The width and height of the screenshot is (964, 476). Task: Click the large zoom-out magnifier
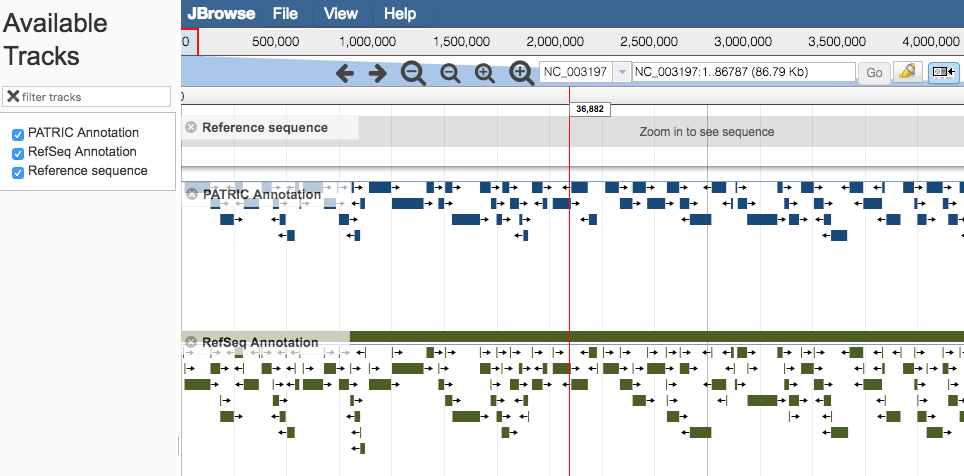click(x=413, y=74)
